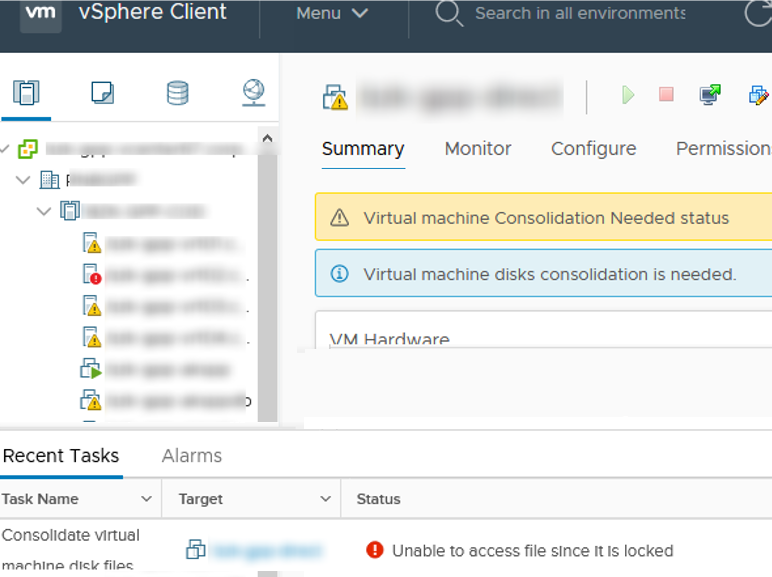Collapse the vCenter root tree node
772x577 pixels.
coord(5,148)
